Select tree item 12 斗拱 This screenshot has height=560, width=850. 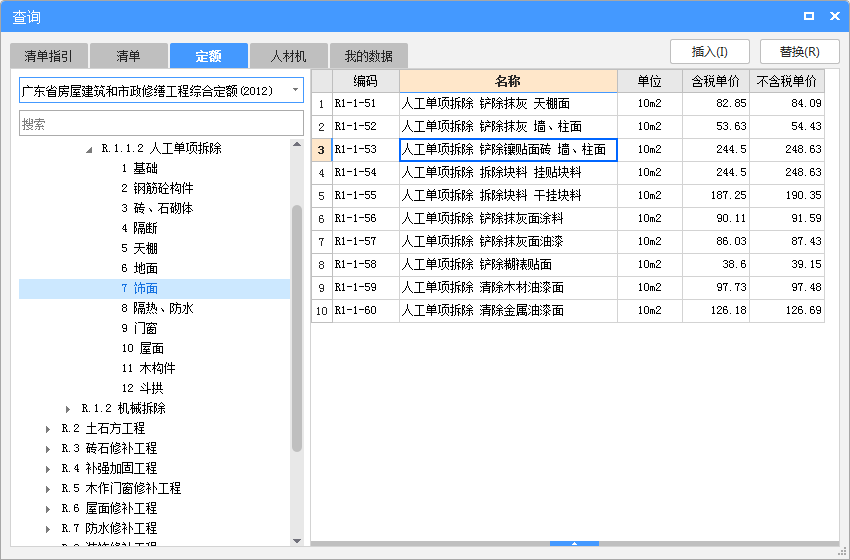143,388
